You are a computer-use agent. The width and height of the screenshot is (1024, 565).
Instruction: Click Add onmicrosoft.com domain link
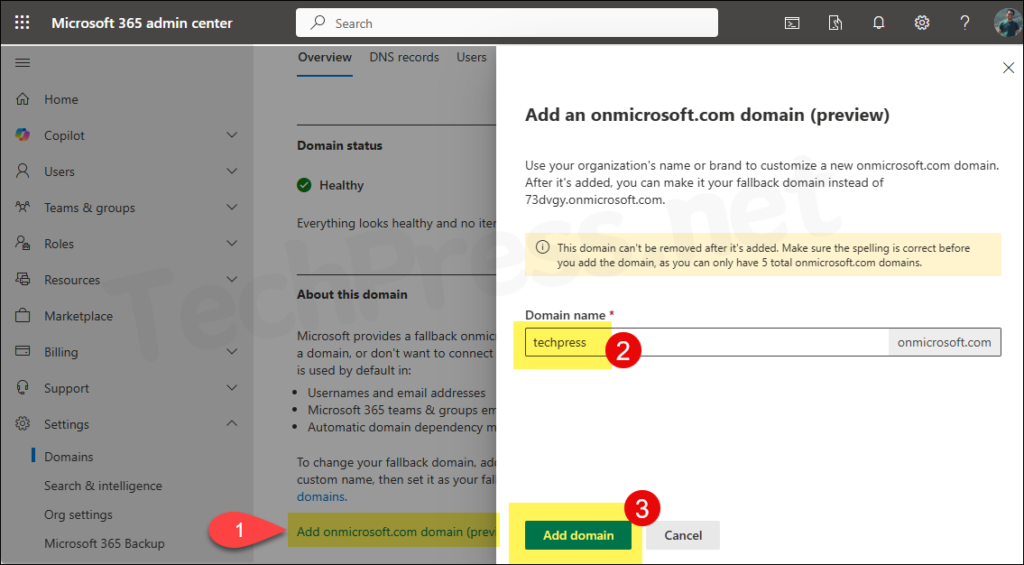396,532
